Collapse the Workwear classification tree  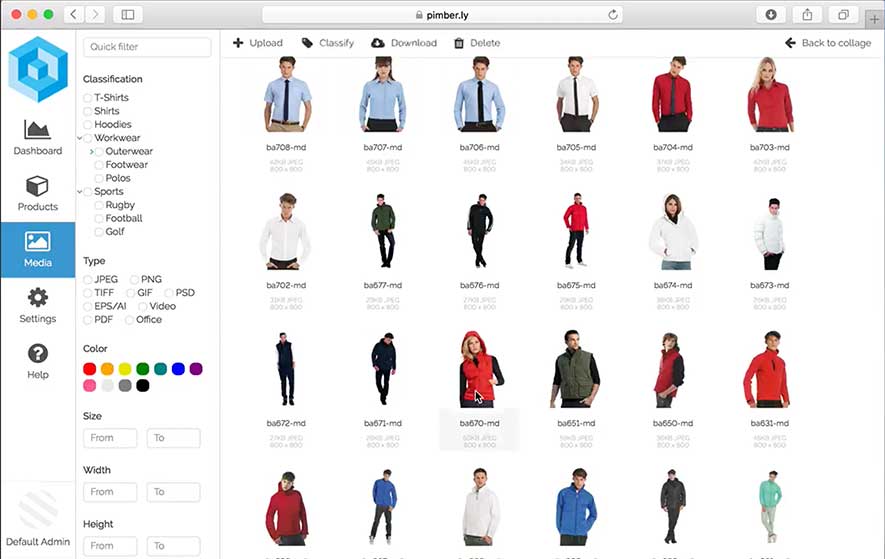79,138
